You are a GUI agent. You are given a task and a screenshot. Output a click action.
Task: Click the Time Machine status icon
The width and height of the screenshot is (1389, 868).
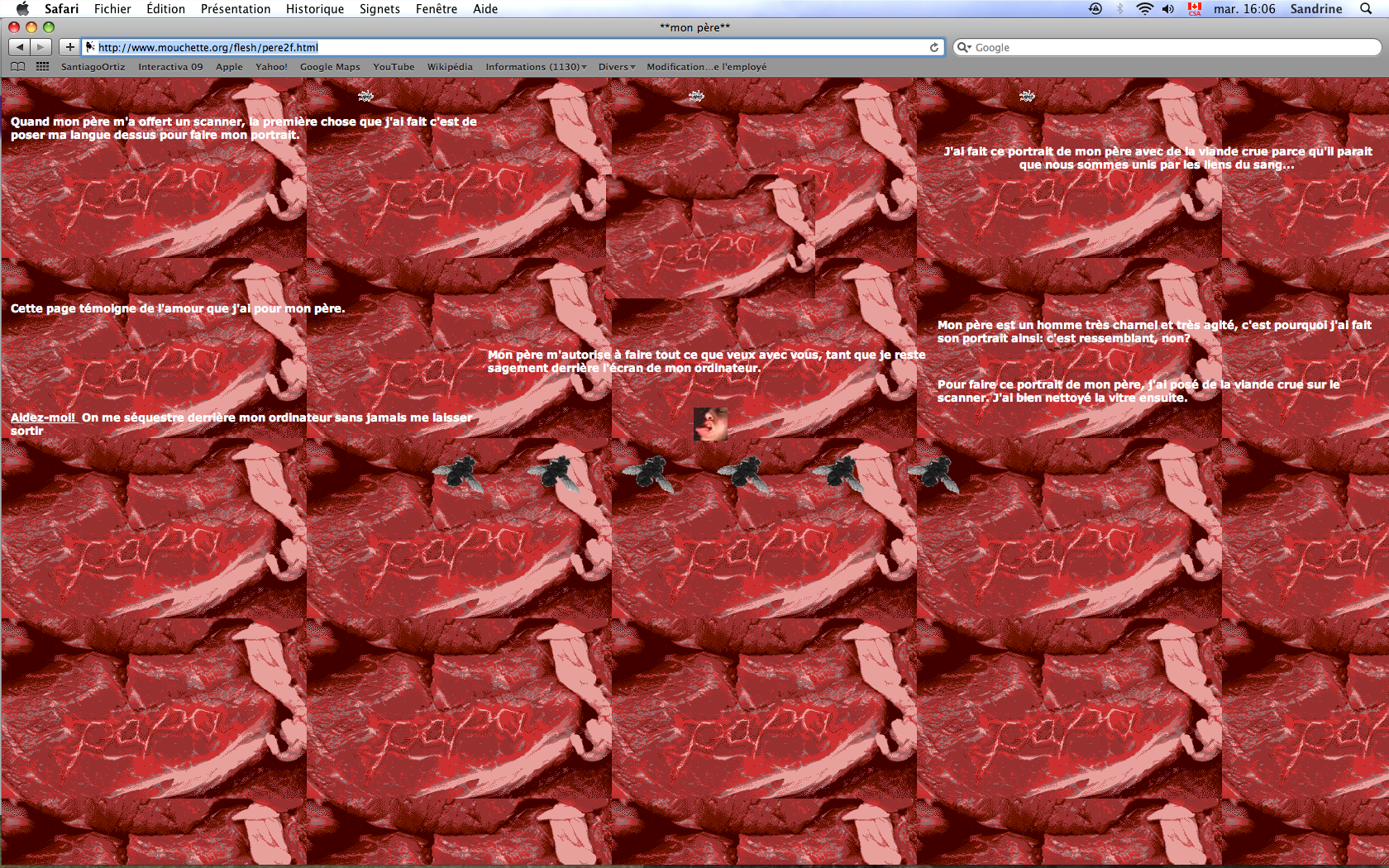pos(1095,8)
